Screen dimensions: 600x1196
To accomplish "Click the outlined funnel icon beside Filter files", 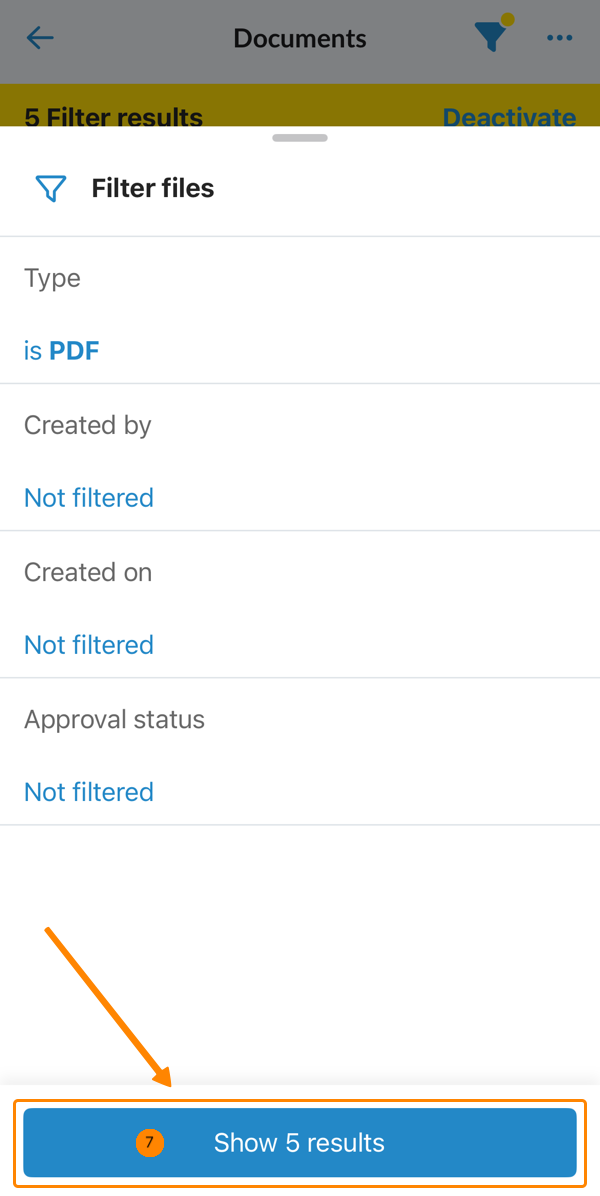I will tap(50, 189).
